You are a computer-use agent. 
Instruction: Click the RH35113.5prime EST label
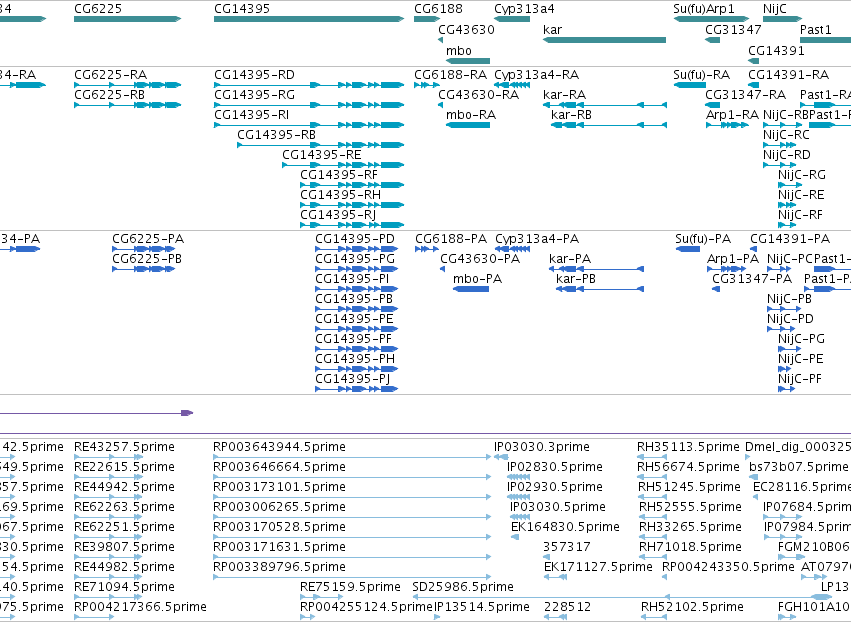(688, 447)
